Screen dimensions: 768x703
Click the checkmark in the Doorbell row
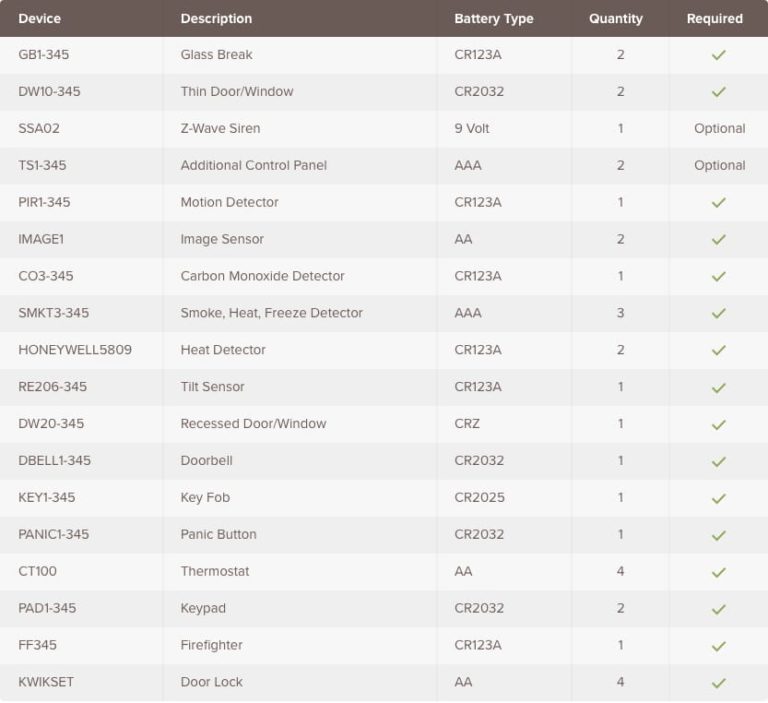click(x=718, y=462)
